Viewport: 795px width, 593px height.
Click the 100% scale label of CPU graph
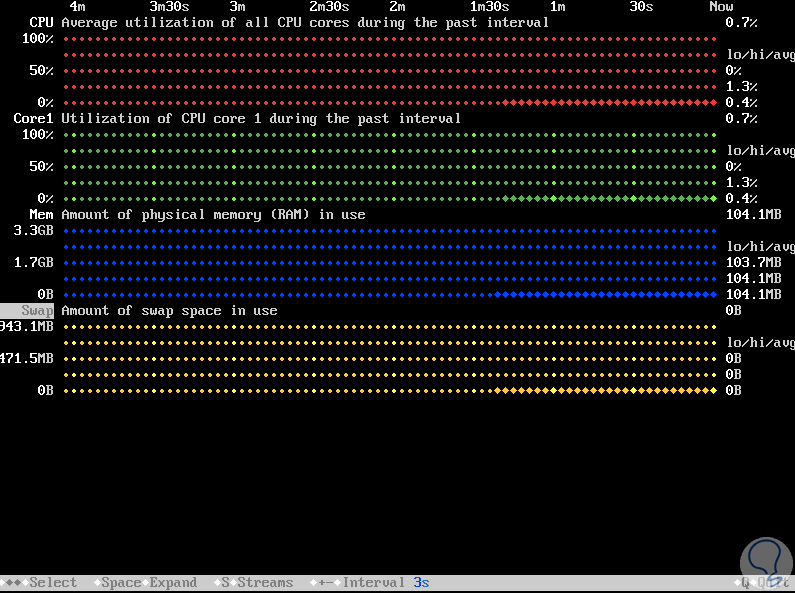(x=38, y=39)
